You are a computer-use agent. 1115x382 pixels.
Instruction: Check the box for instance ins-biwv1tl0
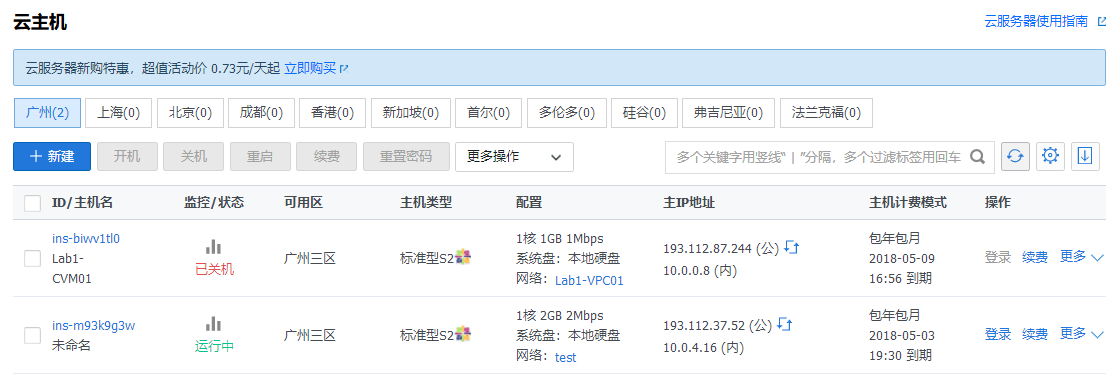pyautogui.click(x=33, y=258)
